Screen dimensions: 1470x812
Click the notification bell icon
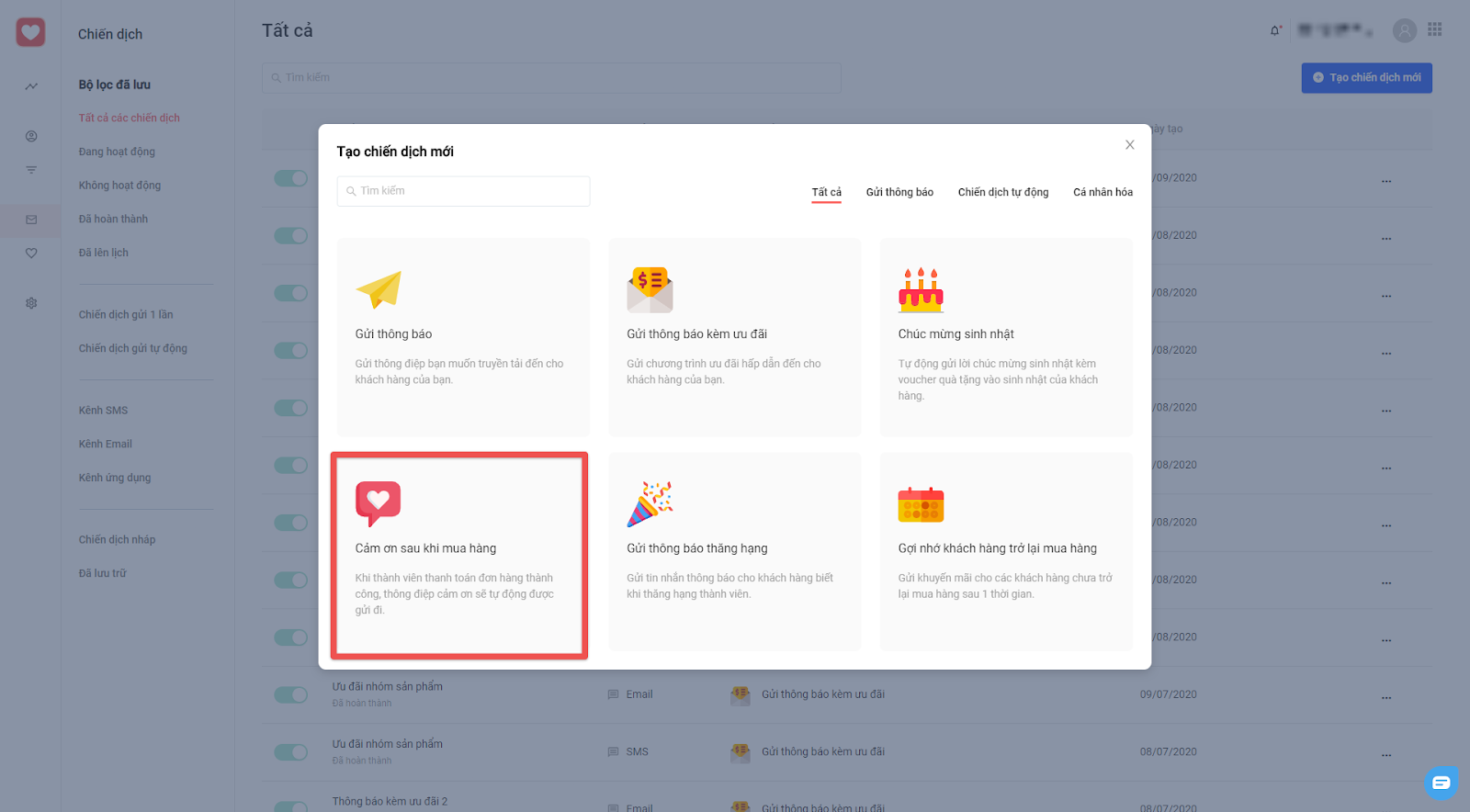[1275, 30]
